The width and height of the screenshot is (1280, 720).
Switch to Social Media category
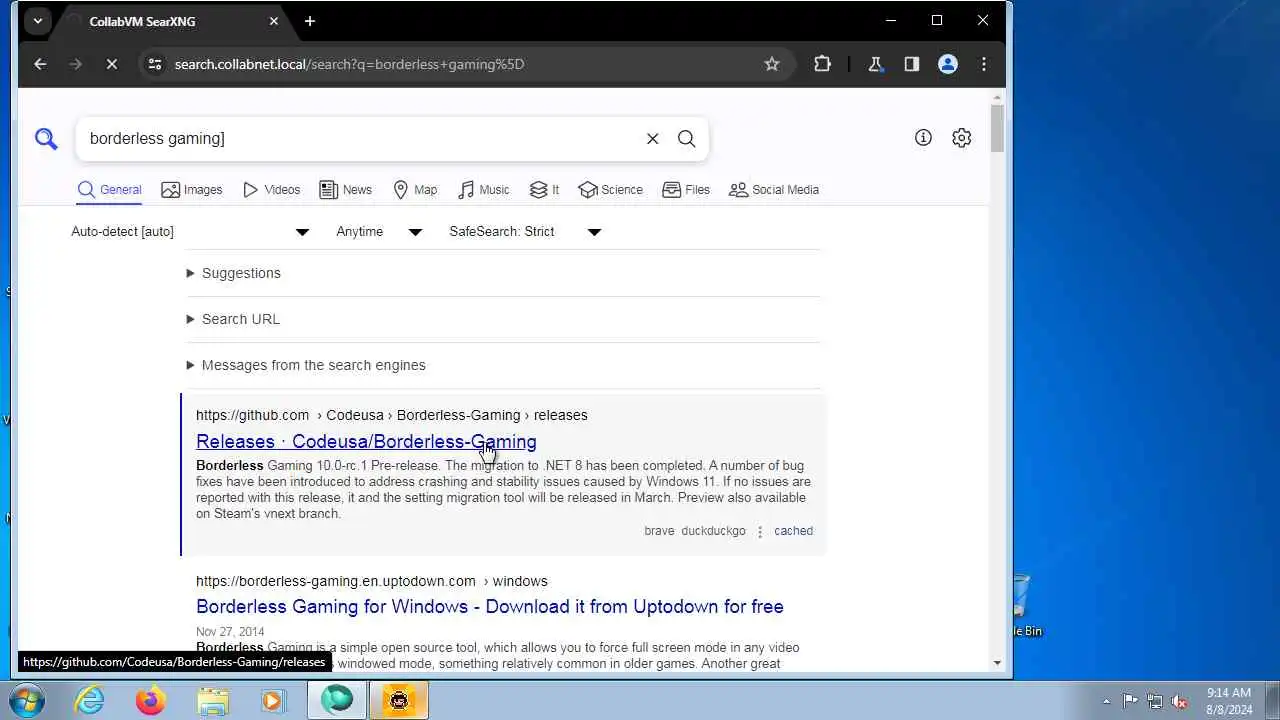coord(774,190)
